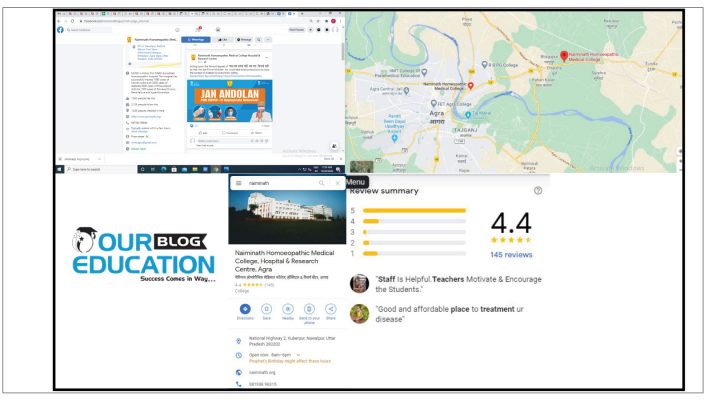The height and width of the screenshot is (400, 704).
Task: Click the clock icon beside hours
Action: pos(239,356)
